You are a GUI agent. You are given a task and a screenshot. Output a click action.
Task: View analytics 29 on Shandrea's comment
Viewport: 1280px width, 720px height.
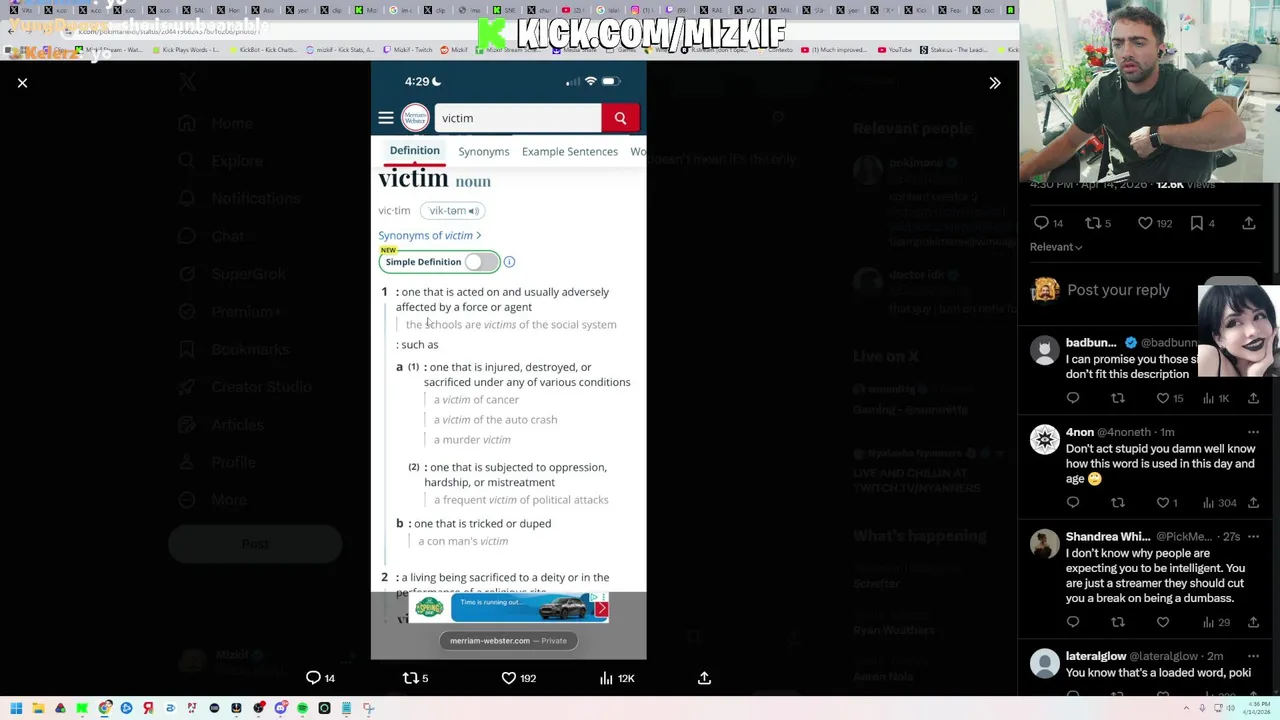[1216, 622]
